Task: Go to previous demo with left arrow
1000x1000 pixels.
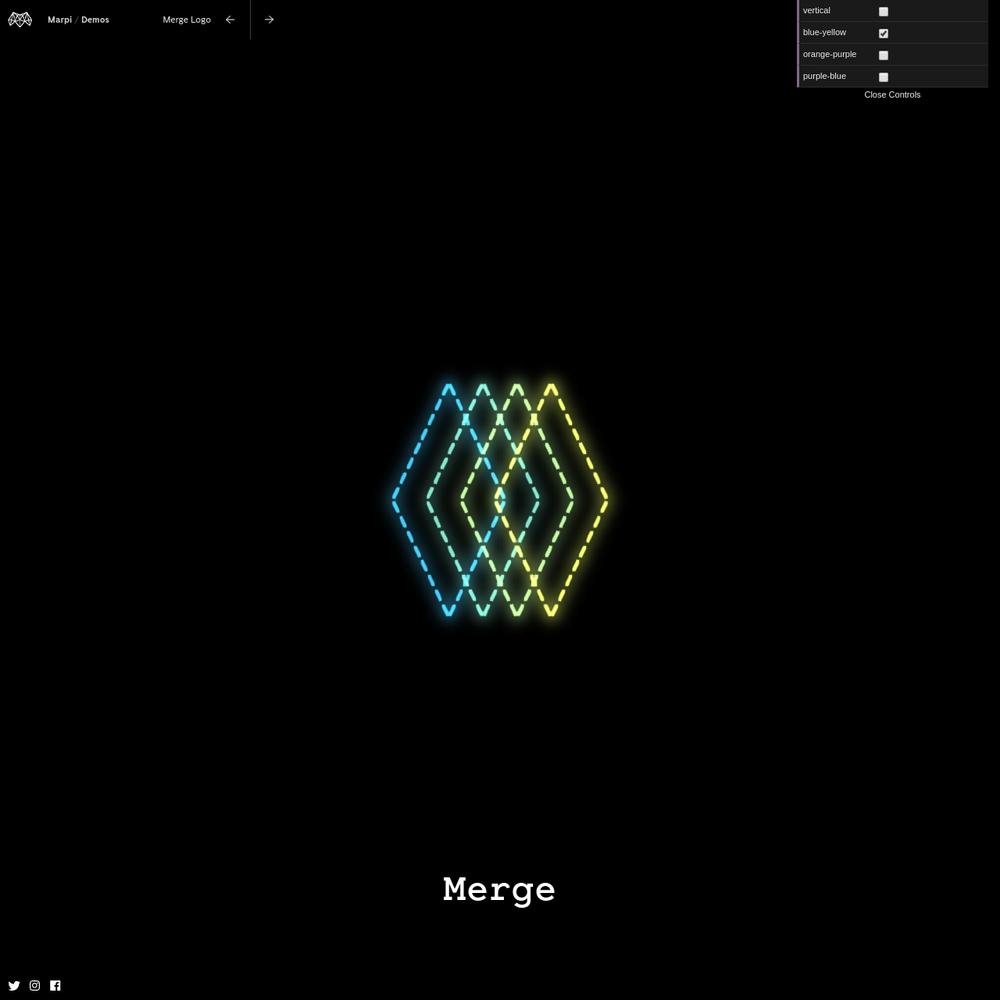Action: pos(230,20)
